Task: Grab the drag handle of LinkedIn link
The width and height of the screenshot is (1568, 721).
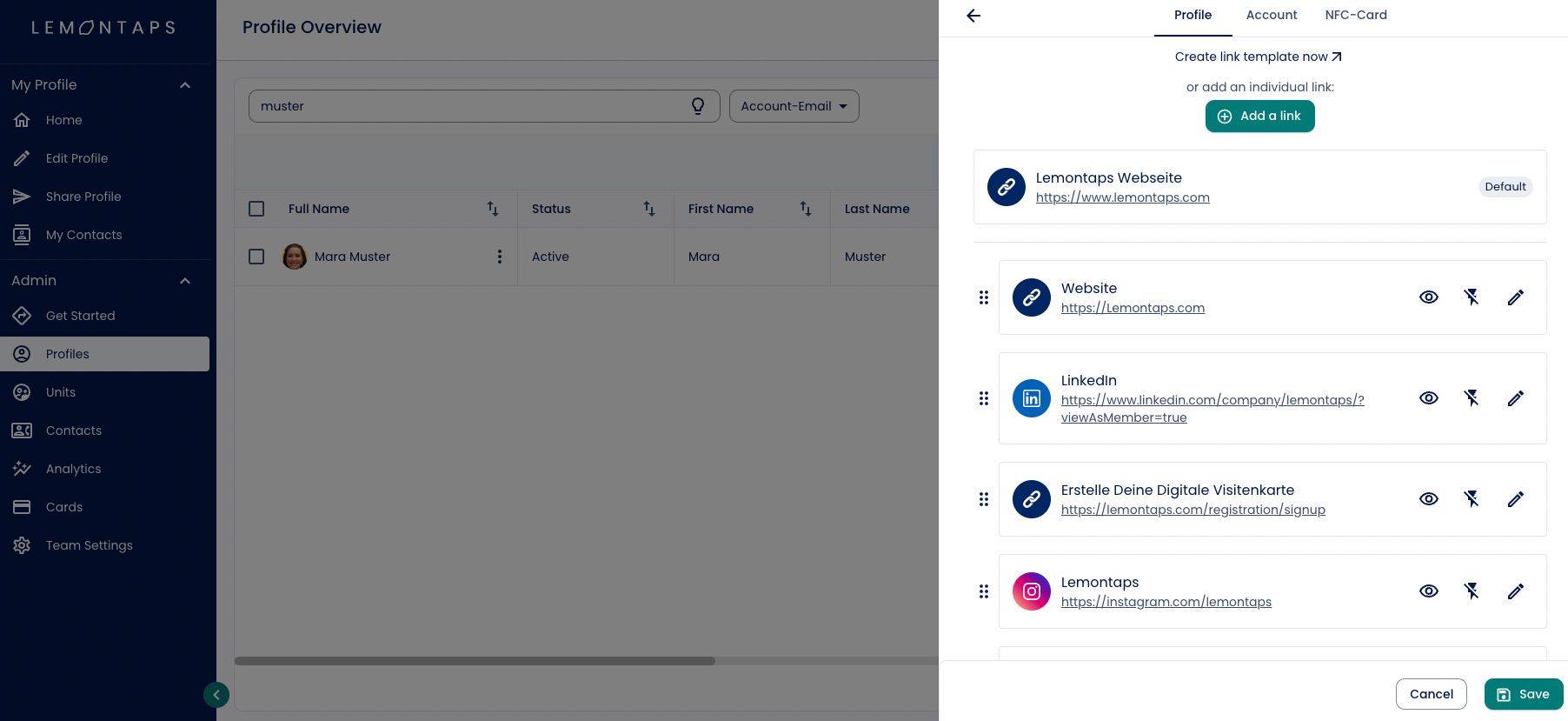Action: (984, 398)
